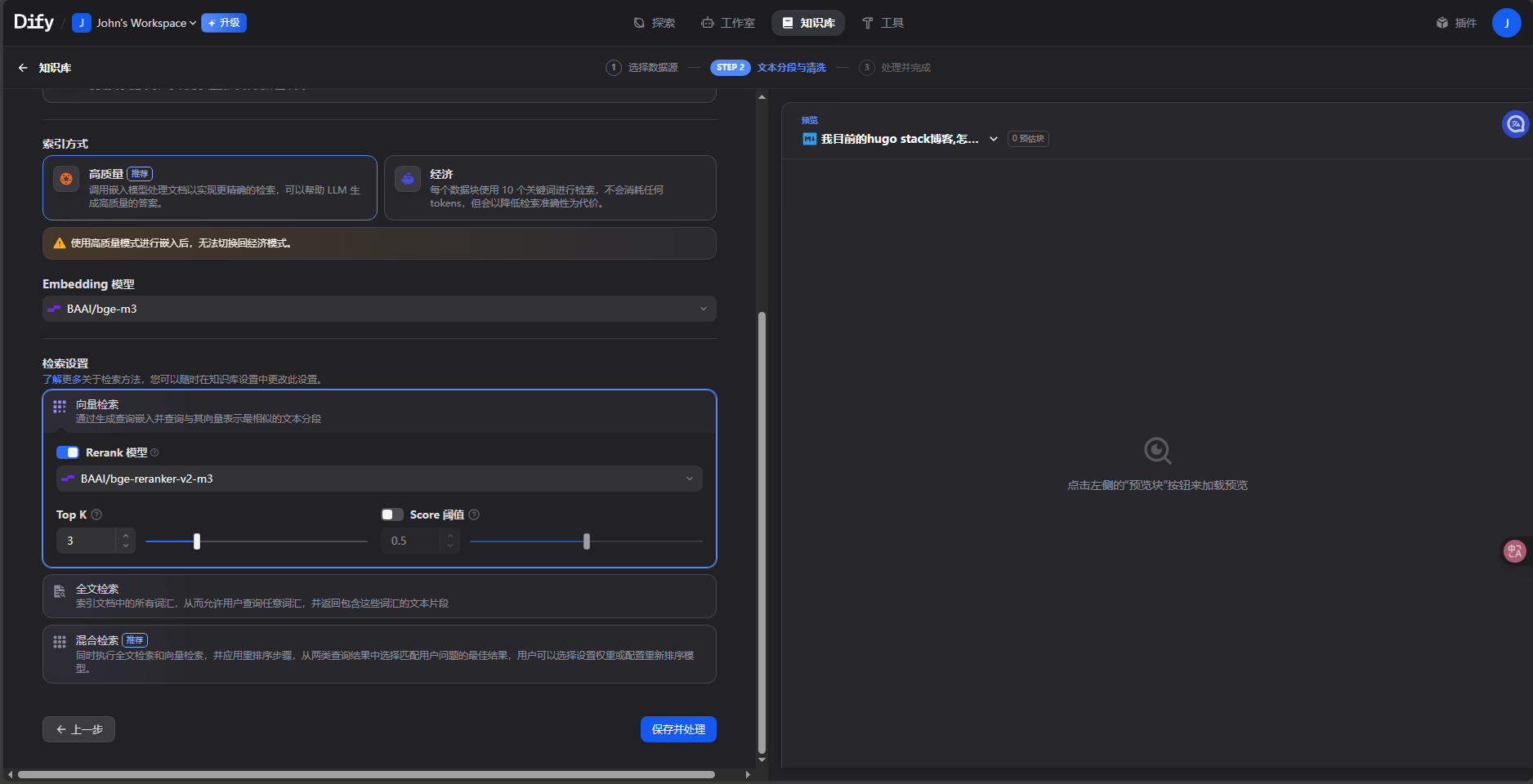Viewport: 1533px width, 784px height.
Task: Click the back arrow next to 知识库
Action: (23, 68)
